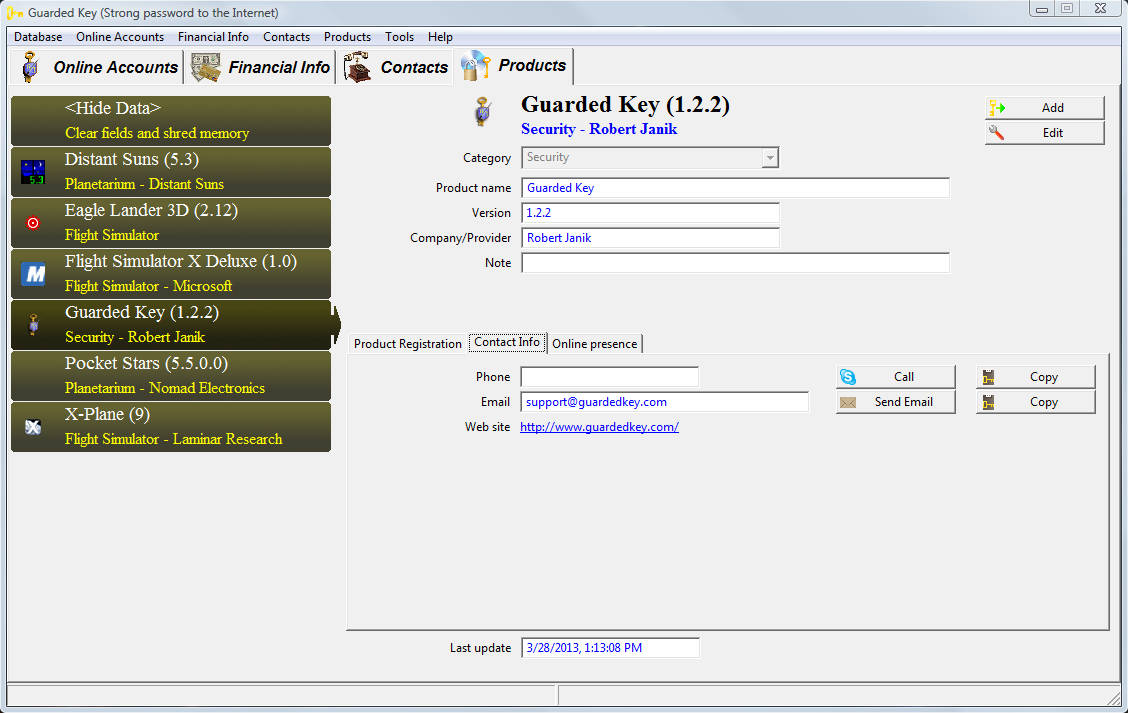The height and width of the screenshot is (713, 1128).
Task: Click the Security - Robert Janik header subtitle
Action: [x=599, y=130]
